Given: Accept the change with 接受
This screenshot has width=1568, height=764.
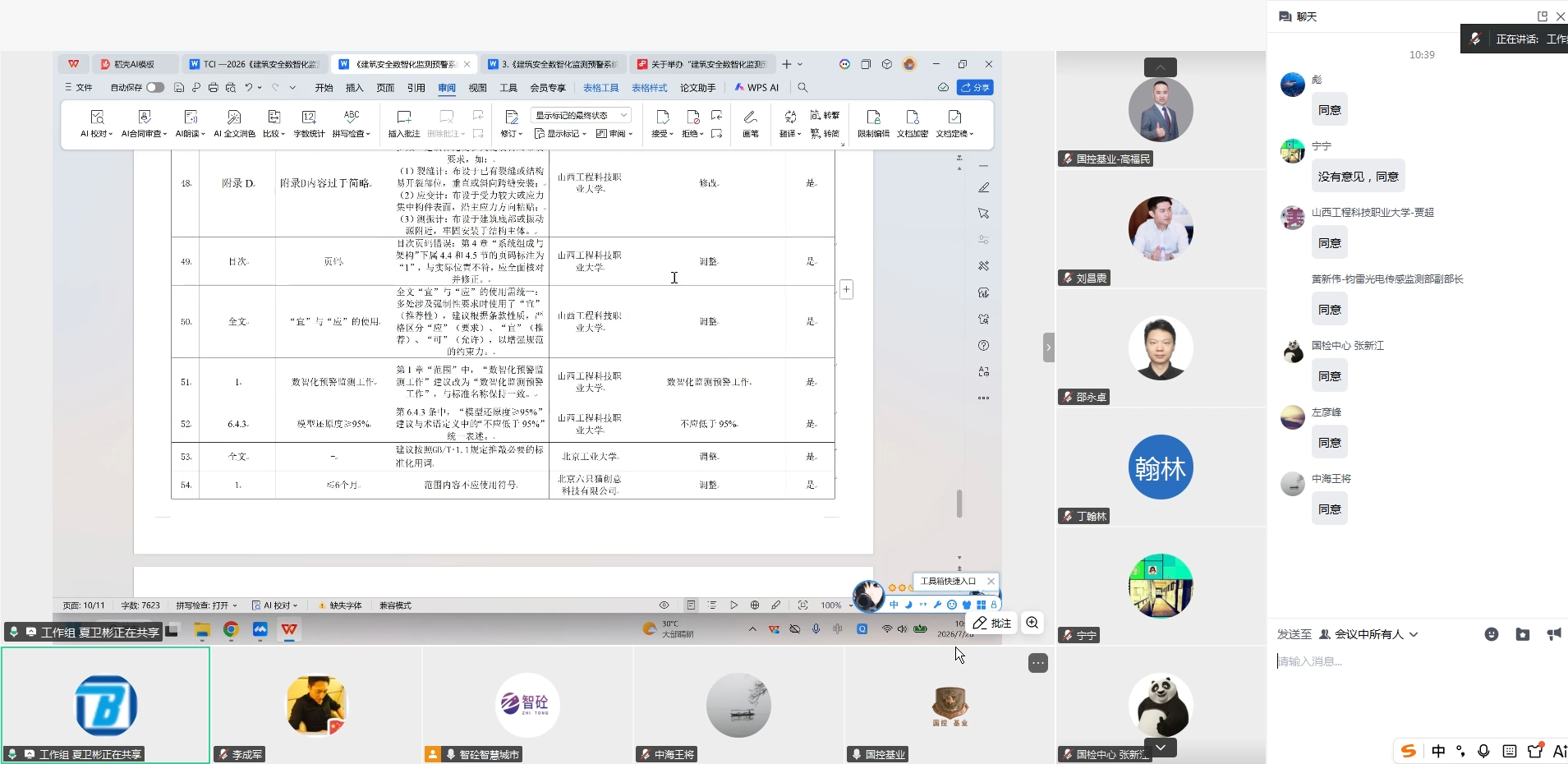Looking at the screenshot, I should pos(662,123).
